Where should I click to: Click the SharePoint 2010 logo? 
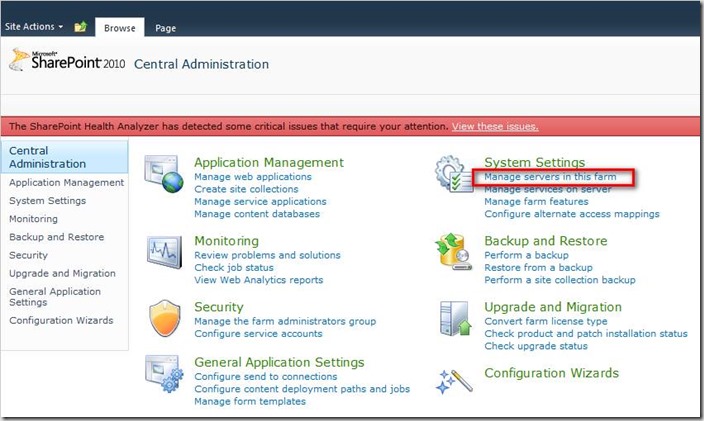[x=67, y=60]
